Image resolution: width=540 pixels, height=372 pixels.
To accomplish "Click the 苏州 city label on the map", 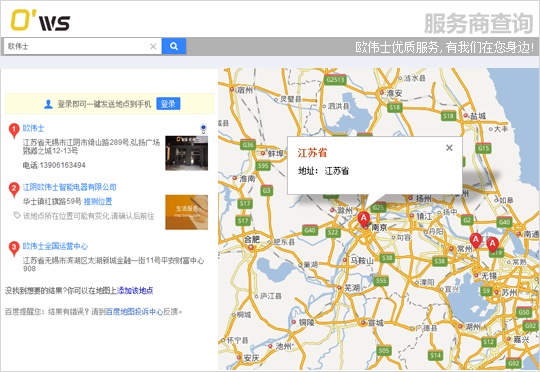I will pyautogui.click(x=509, y=293).
